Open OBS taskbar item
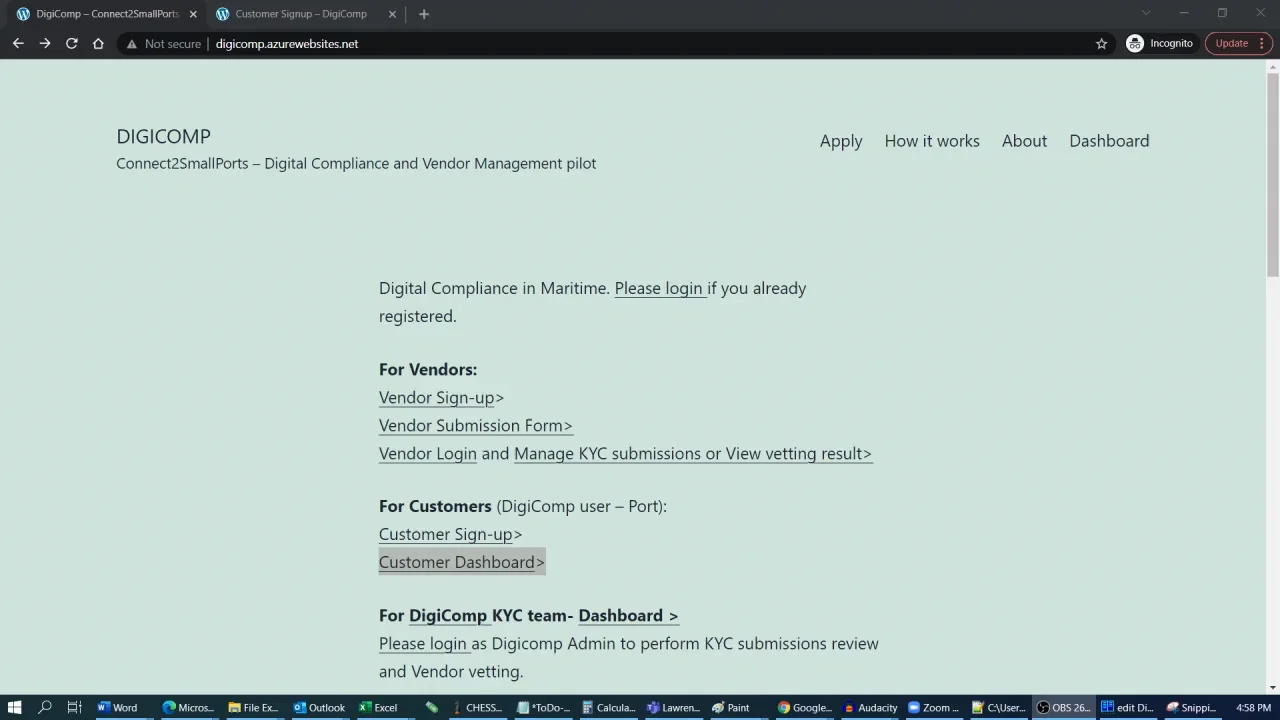The image size is (1280, 720). 1063,707
